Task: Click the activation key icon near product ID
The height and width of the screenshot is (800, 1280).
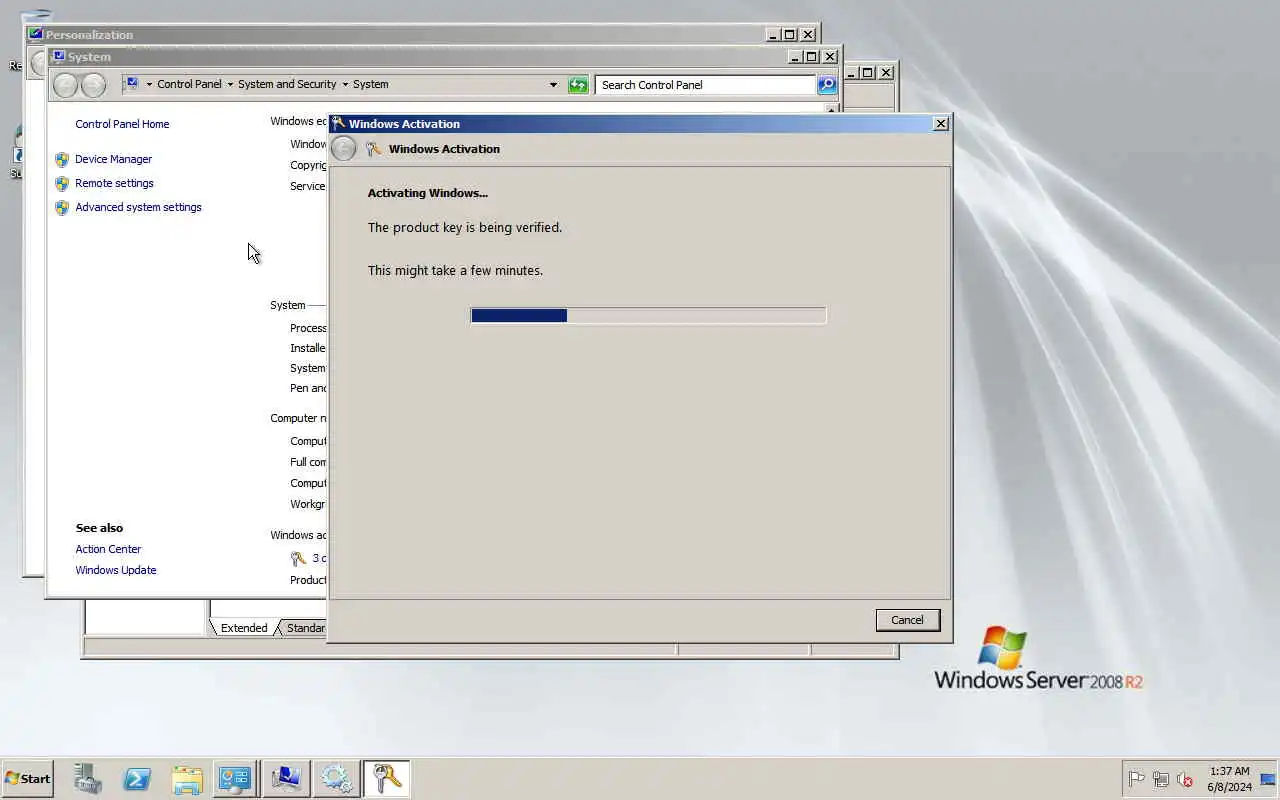Action: pyautogui.click(x=298, y=559)
